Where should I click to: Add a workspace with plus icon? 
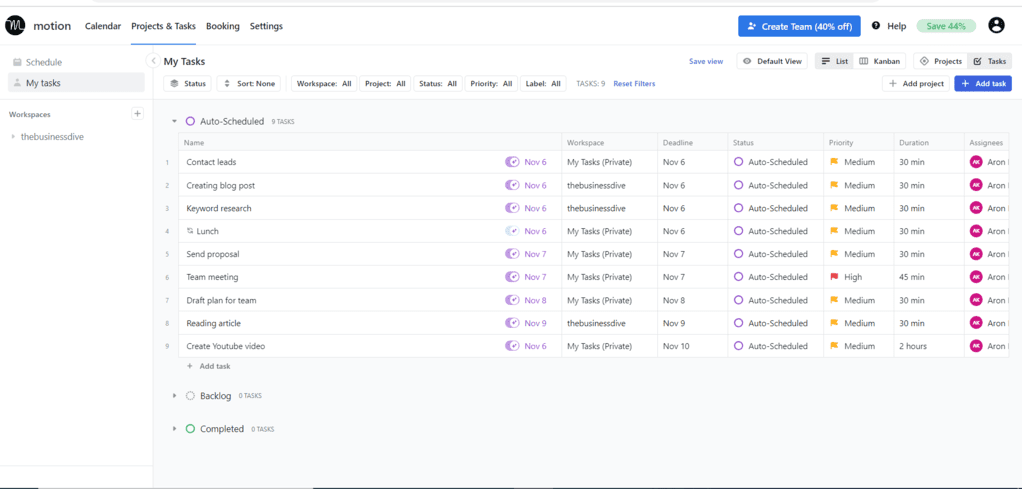coord(138,114)
